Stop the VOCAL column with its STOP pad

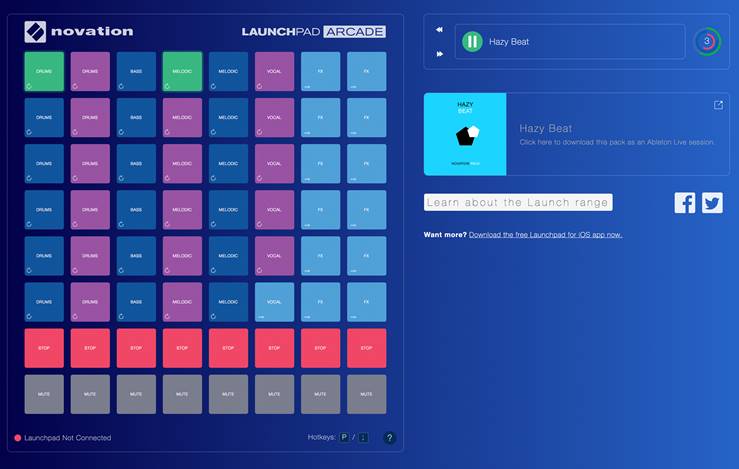pos(274,348)
